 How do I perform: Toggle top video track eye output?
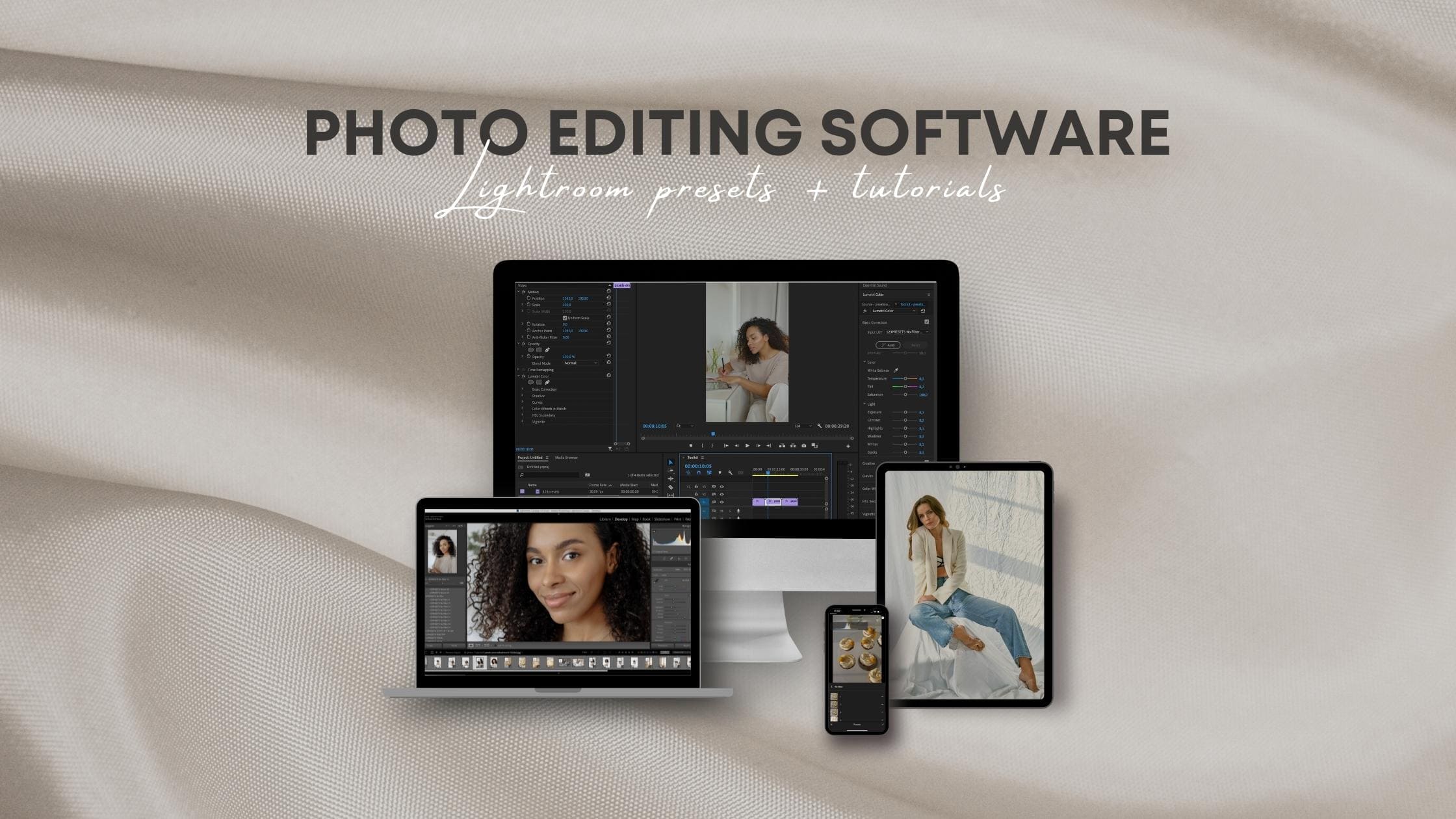721,487
